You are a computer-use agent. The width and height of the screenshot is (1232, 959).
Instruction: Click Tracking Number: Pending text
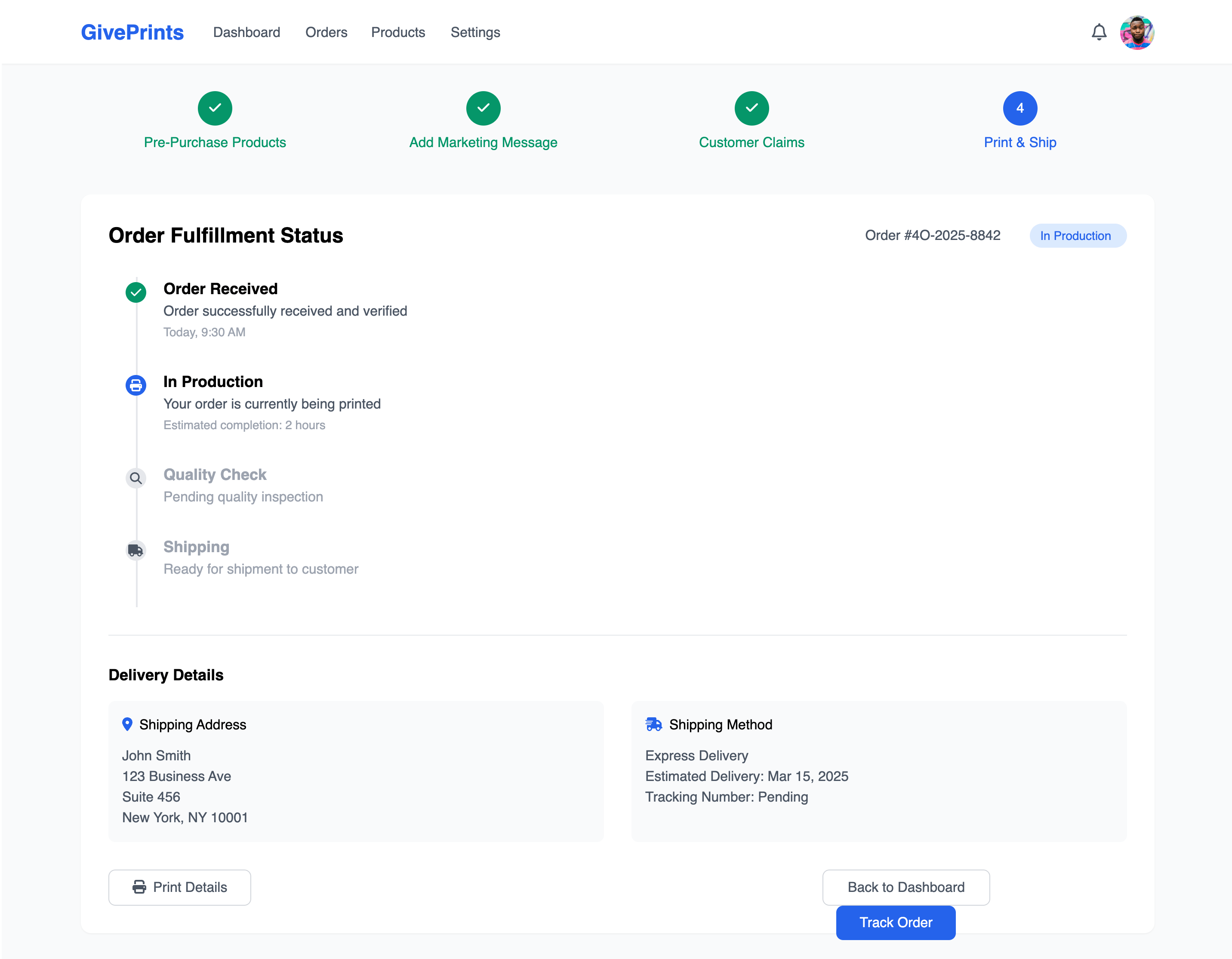(x=727, y=796)
